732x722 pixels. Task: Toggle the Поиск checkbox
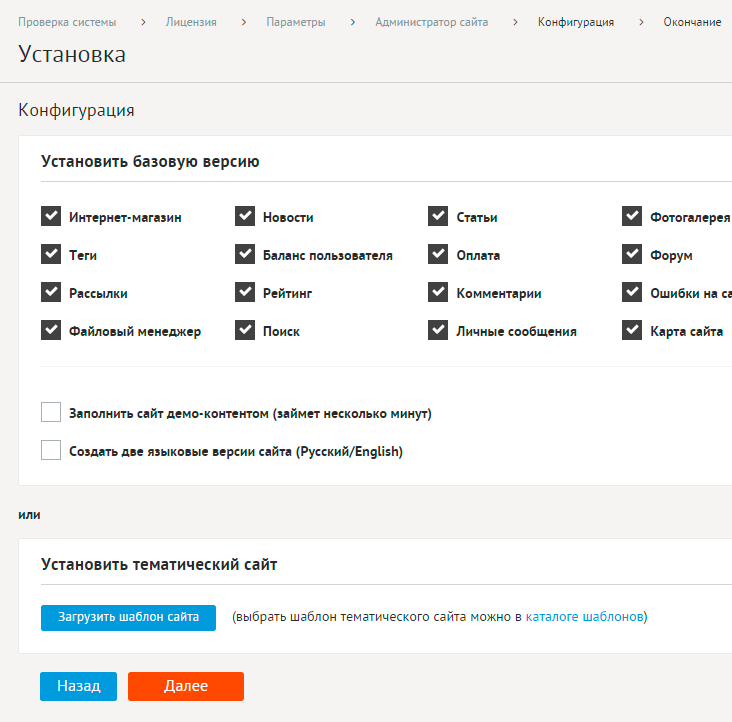click(x=245, y=330)
